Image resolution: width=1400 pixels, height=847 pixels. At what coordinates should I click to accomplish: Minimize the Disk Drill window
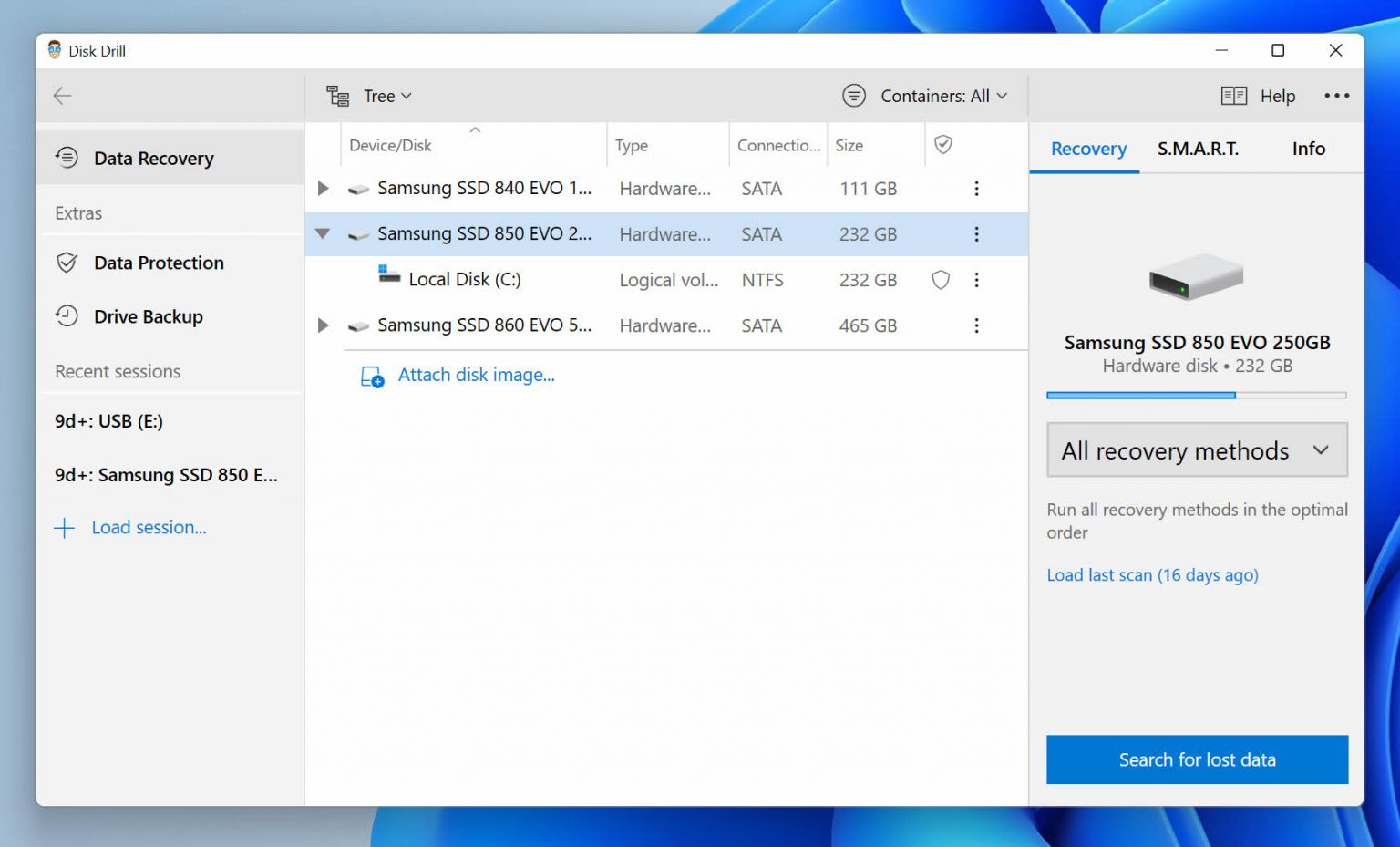pos(1221,50)
